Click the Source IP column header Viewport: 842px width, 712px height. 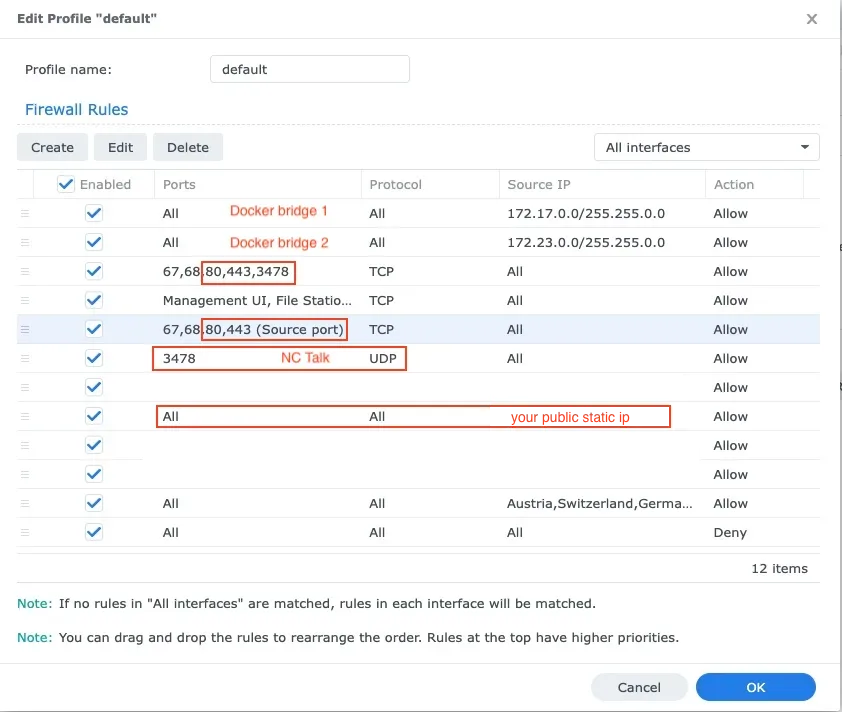coord(602,185)
